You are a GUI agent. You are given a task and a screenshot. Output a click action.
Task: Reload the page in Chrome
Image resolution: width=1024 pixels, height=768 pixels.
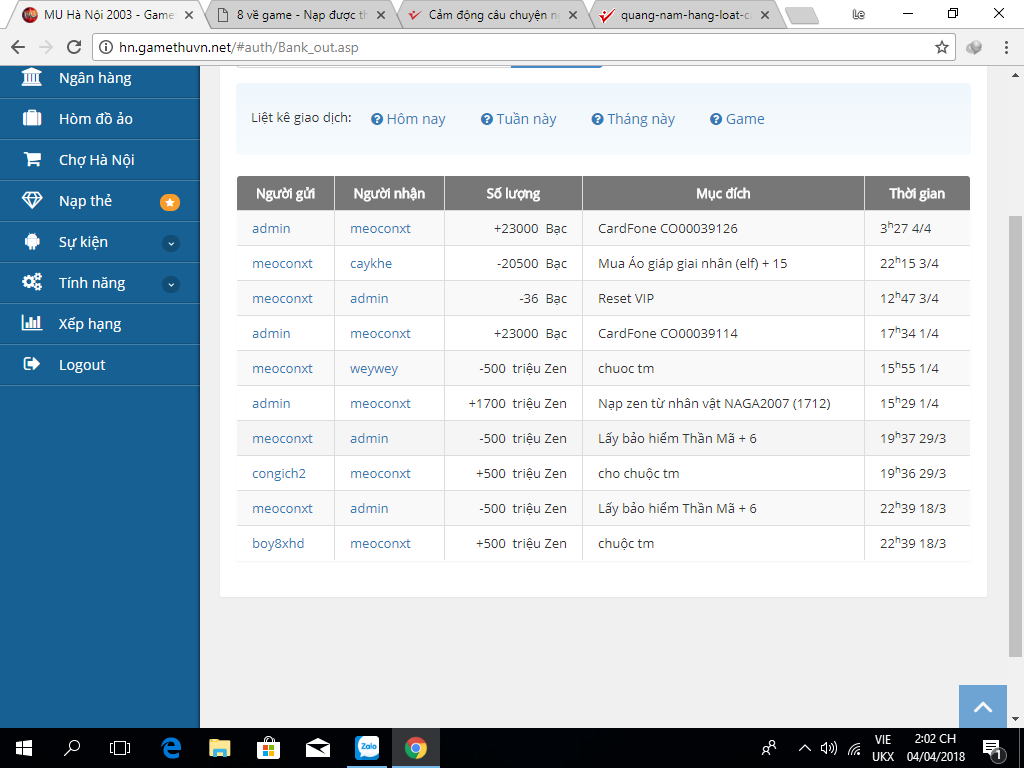pos(74,47)
